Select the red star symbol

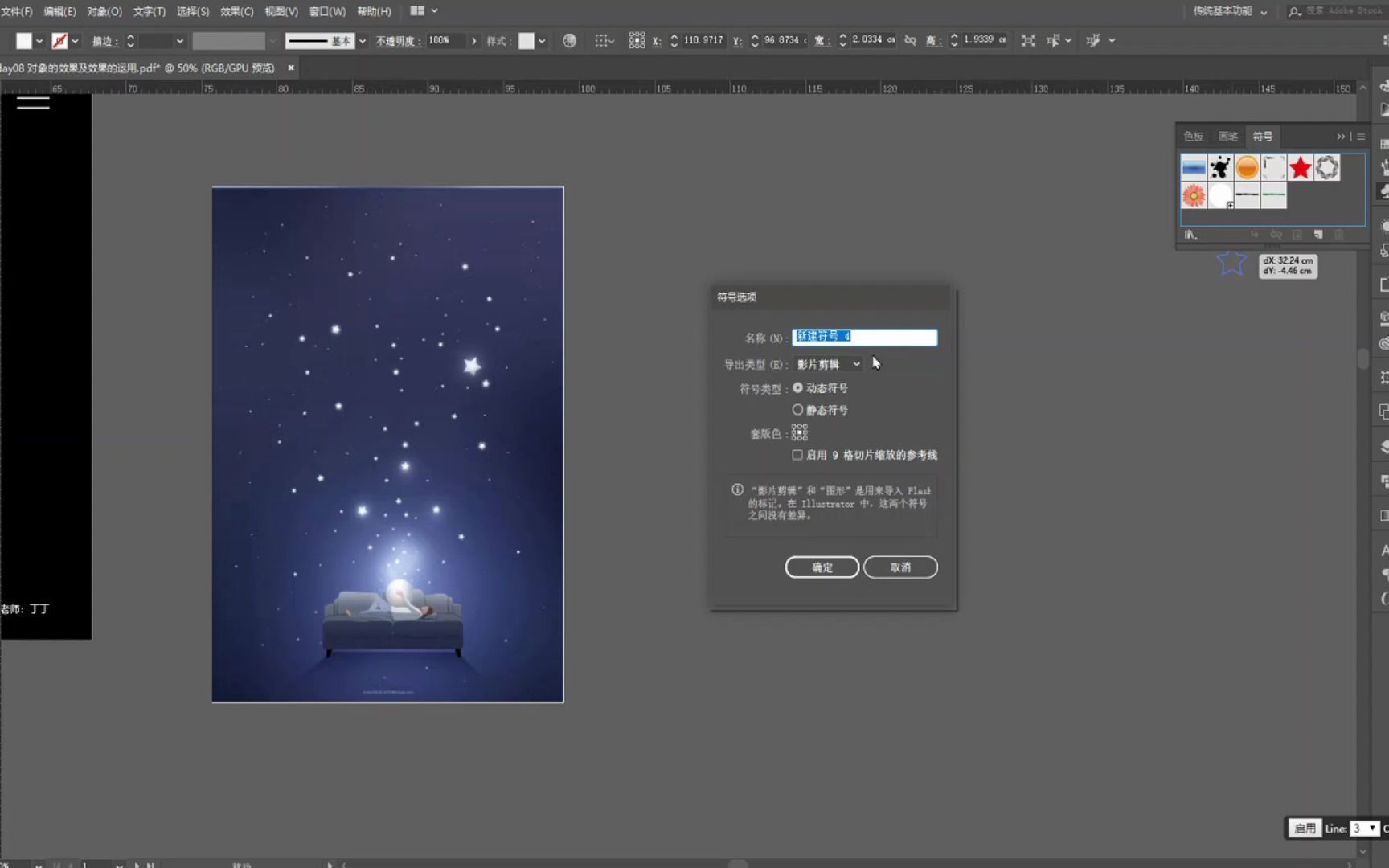click(1300, 167)
